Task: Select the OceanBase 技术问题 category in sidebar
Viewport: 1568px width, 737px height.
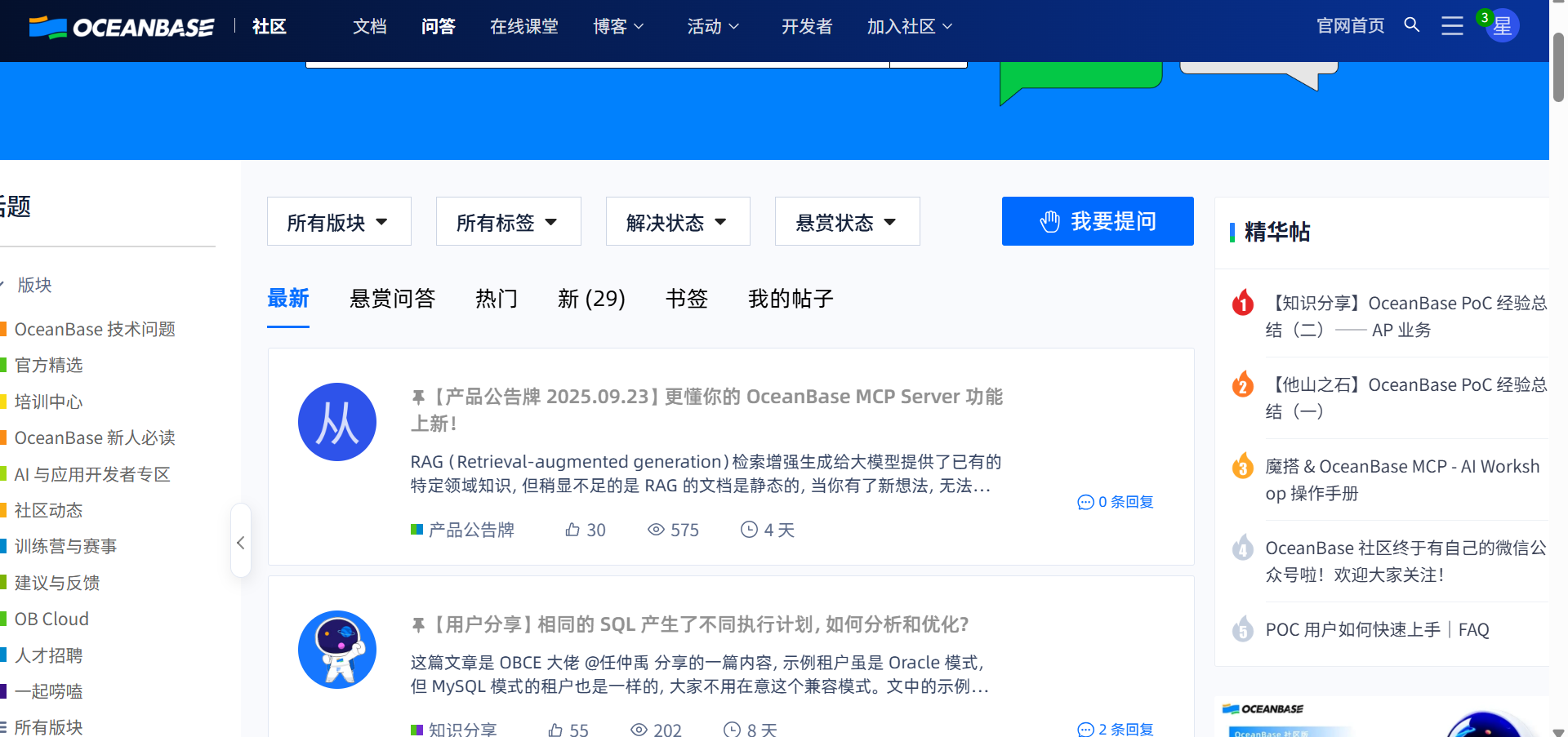Action: point(95,329)
